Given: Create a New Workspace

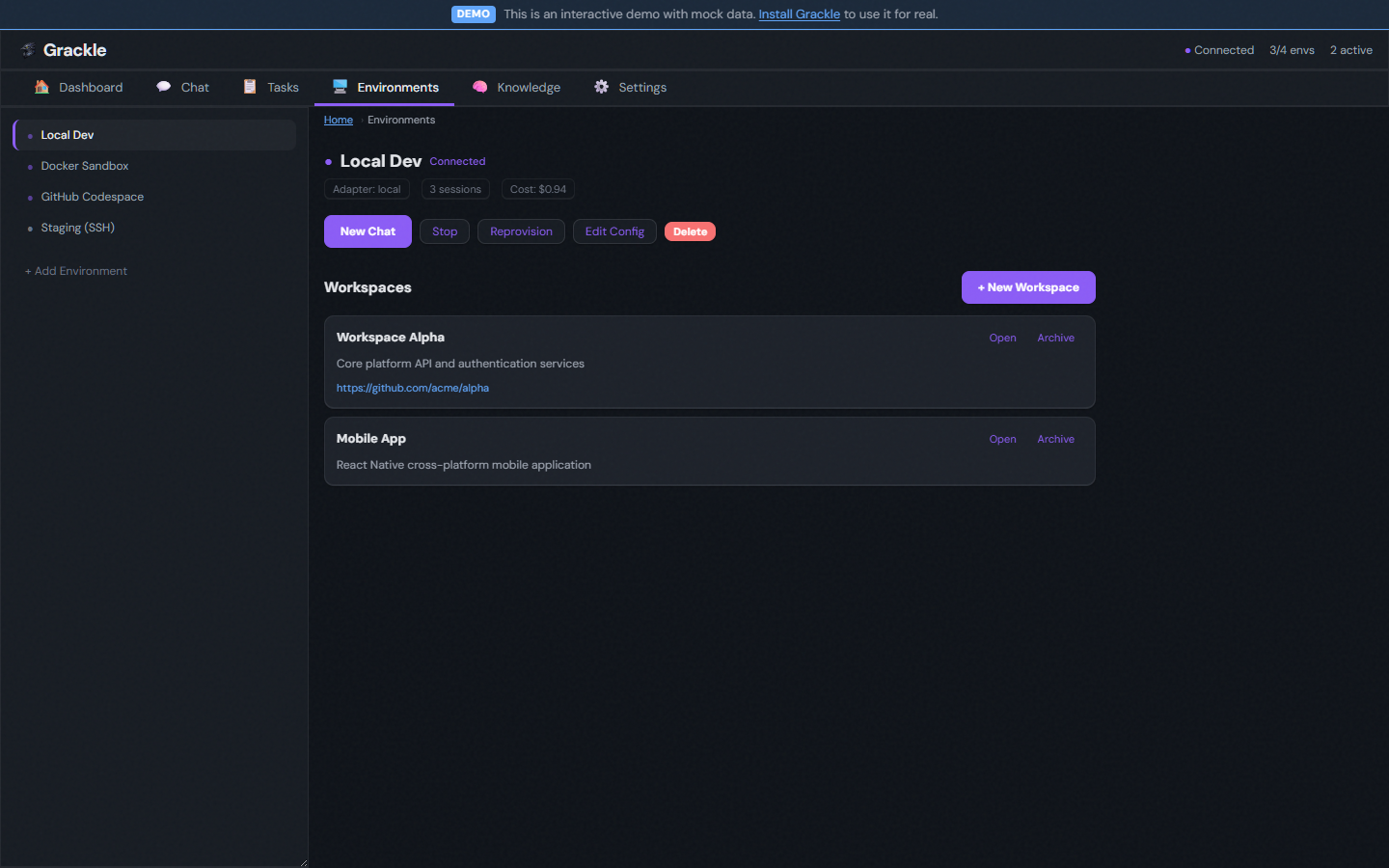Looking at the screenshot, I should (1028, 286).
